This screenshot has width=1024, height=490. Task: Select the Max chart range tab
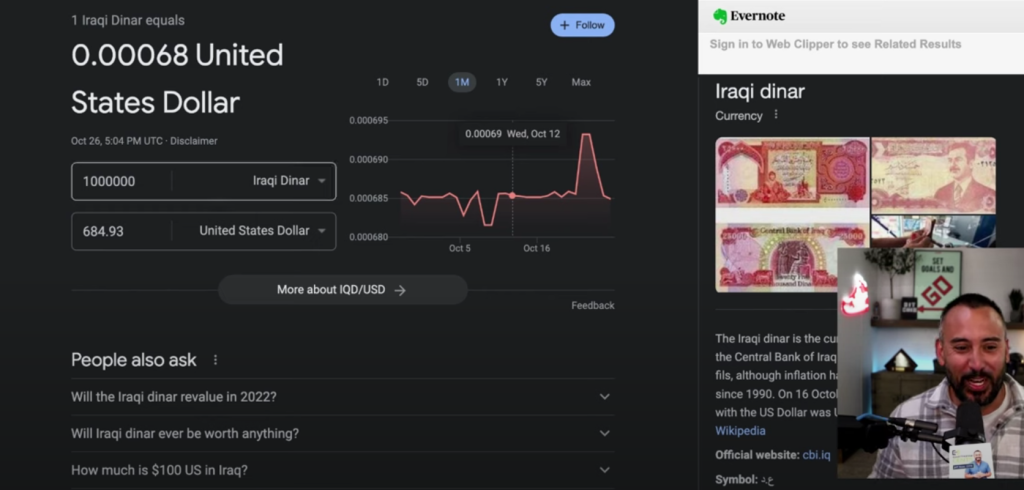(x=581, y=82)
